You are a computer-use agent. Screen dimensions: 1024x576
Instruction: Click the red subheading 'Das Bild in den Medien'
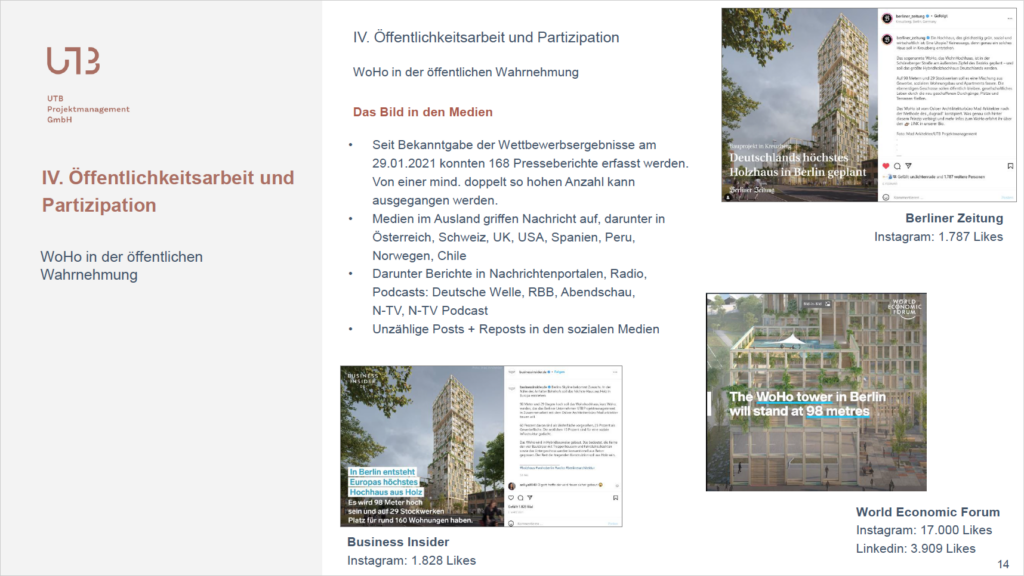tap(423, 112)
